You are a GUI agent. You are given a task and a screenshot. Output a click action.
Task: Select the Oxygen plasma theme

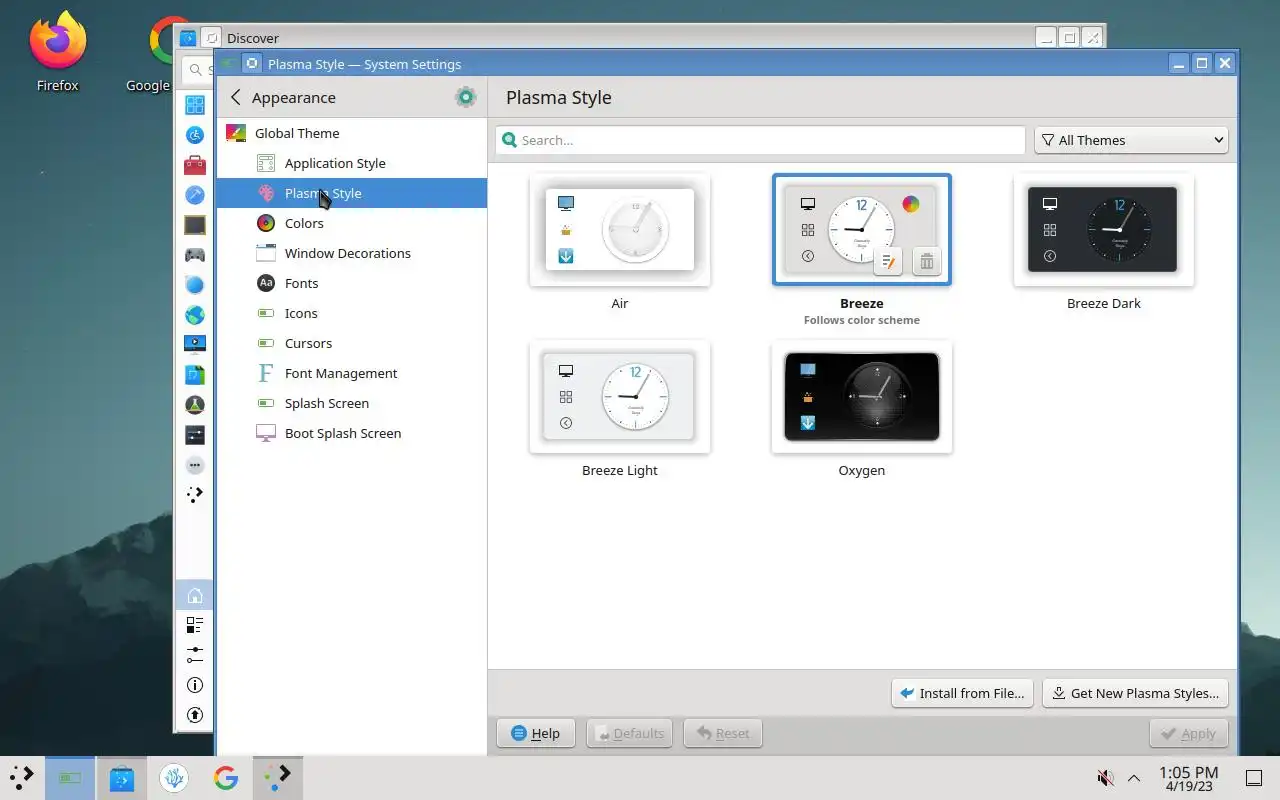(862, 398)
